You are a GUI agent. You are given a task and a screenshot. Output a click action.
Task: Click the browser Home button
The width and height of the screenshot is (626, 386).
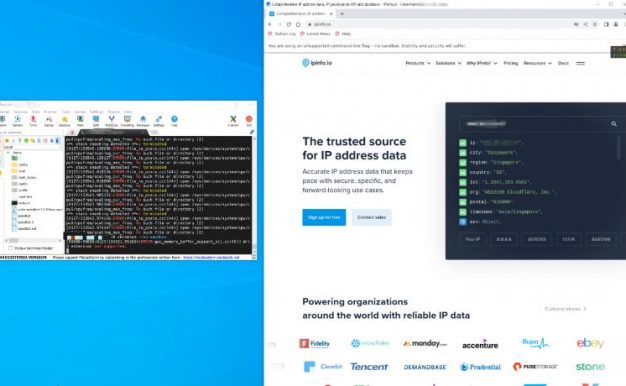298,24
